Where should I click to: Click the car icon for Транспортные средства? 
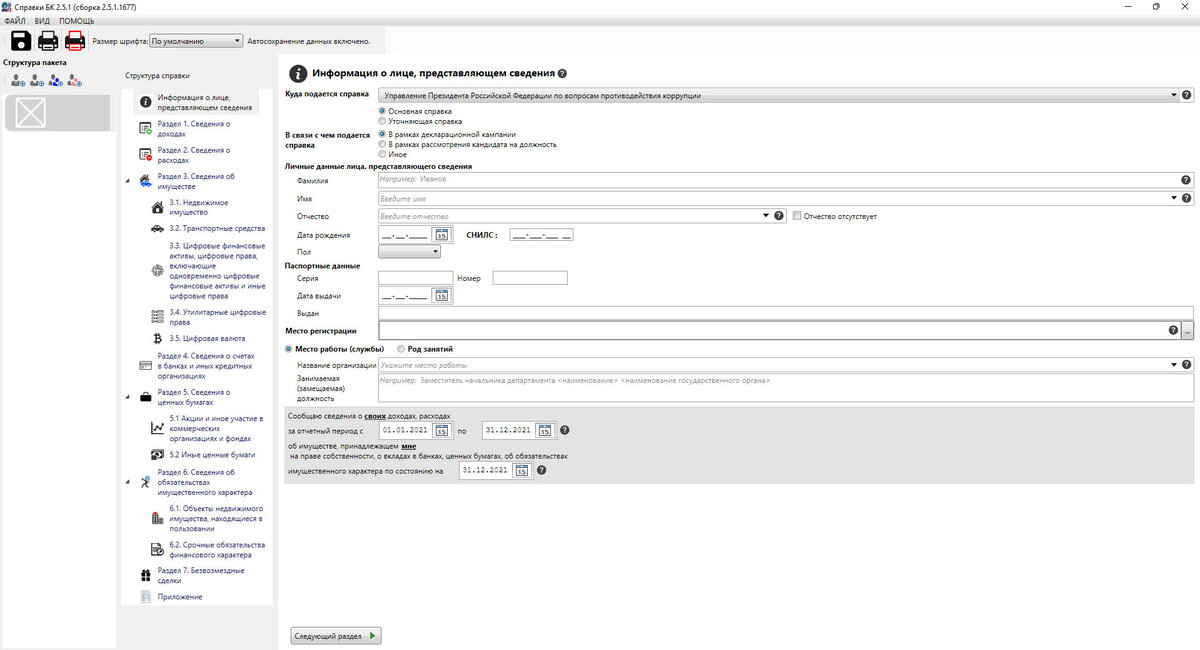tap(157, 229)
